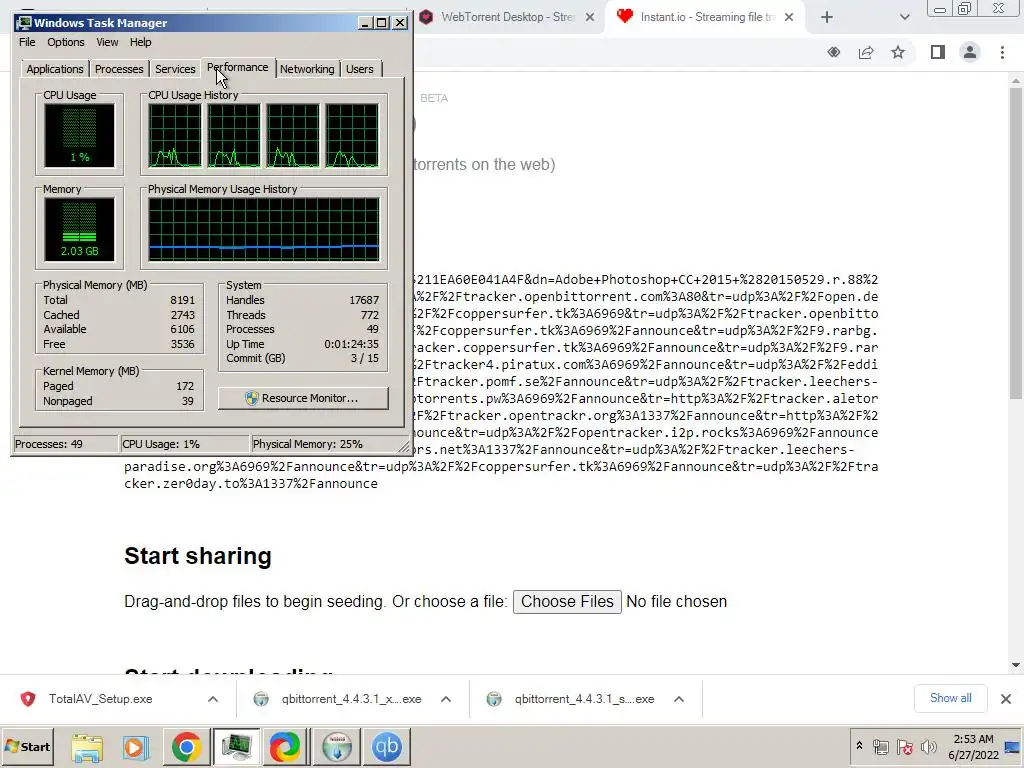Click the scrollbar down arrow
Image resolution: width=1024 pixels, height=768 pixels.
click(1016, 665)
